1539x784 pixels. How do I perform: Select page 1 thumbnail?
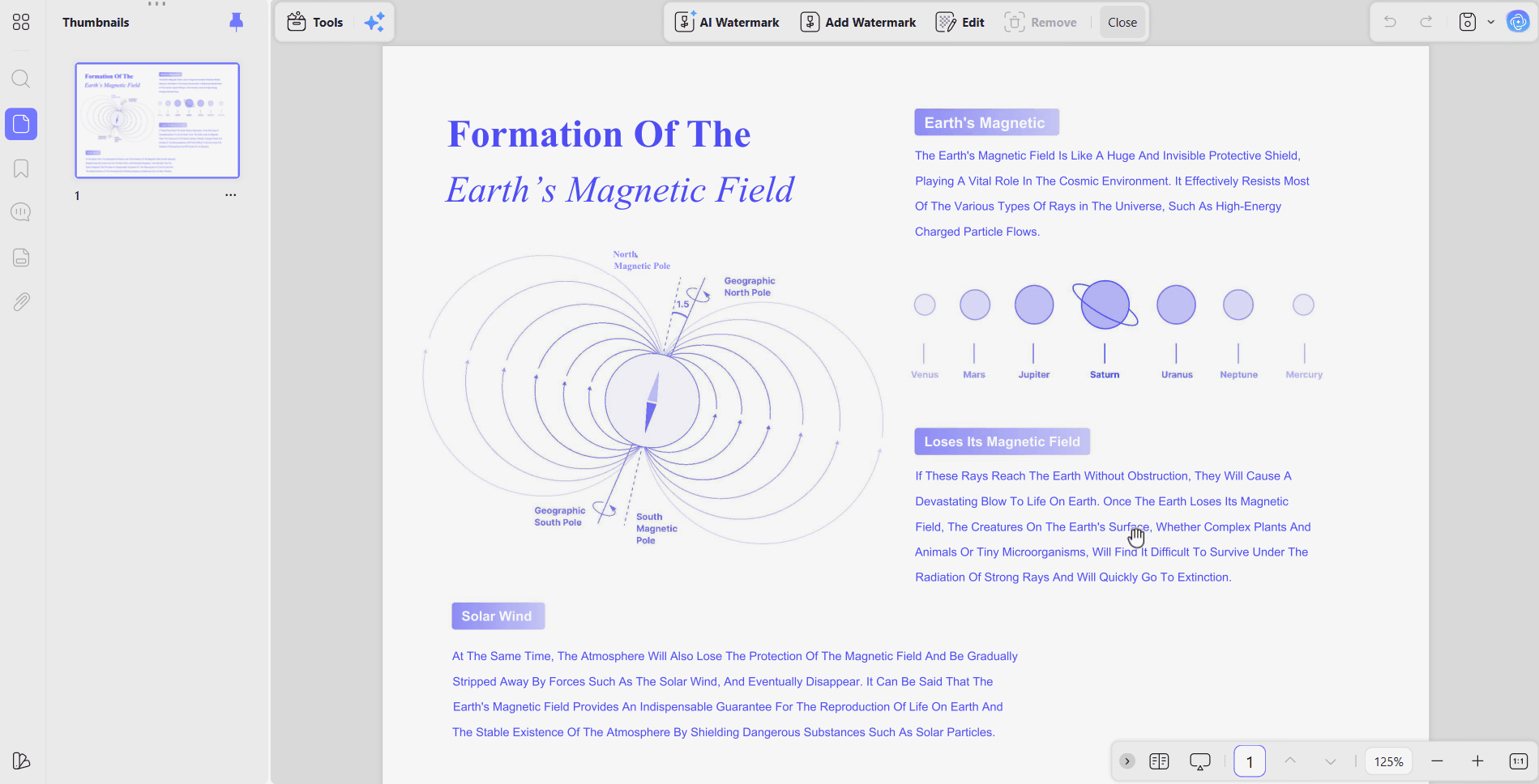[x=157, y=121]
